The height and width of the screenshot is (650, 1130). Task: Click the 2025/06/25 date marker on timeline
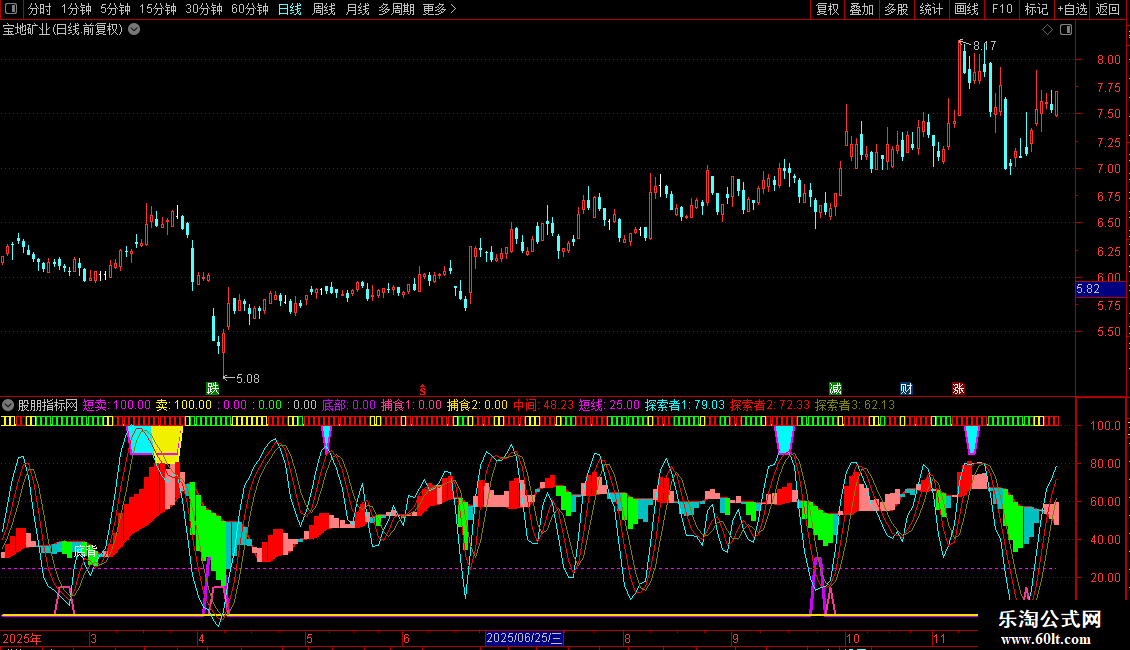pyautogui.click(x=524, y=638)
